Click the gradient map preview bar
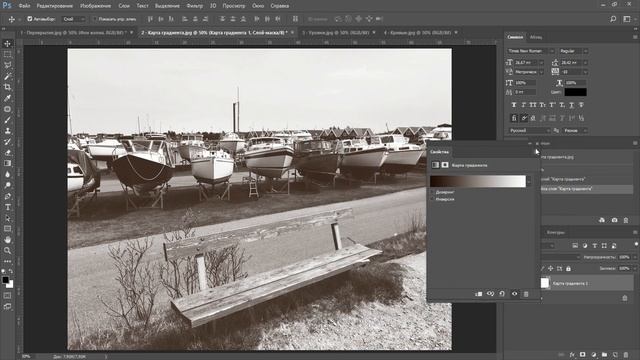The image size is (640, 360). (478, 182)
